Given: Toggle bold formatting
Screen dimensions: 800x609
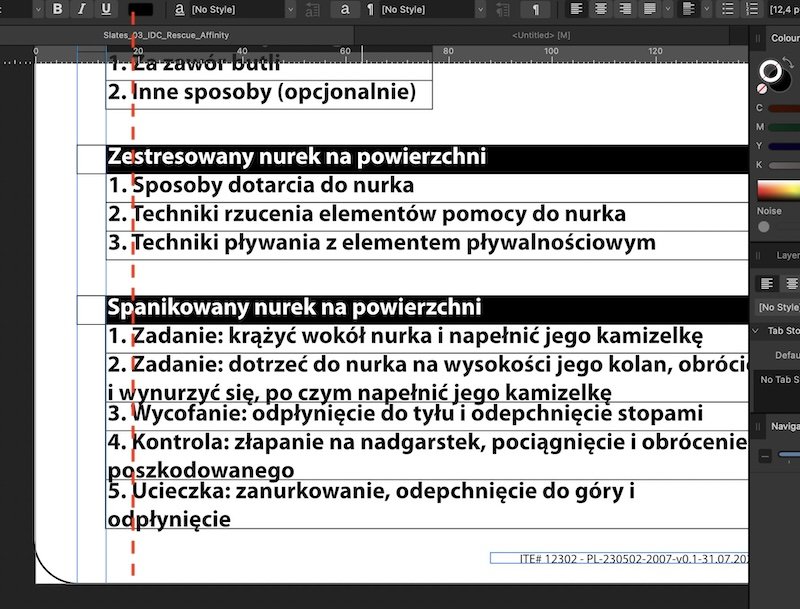Looking at the screenshot, I should tap(58, 9).
